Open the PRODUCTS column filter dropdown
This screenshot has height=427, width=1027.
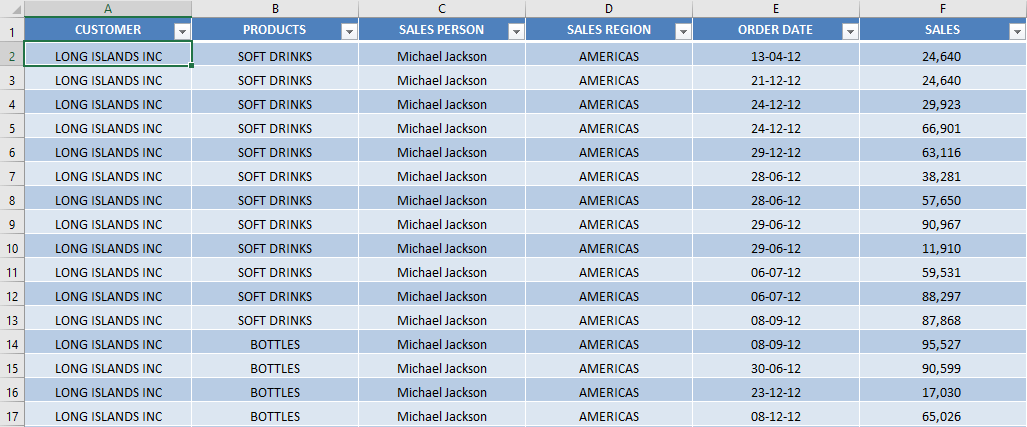click(350, 31)
